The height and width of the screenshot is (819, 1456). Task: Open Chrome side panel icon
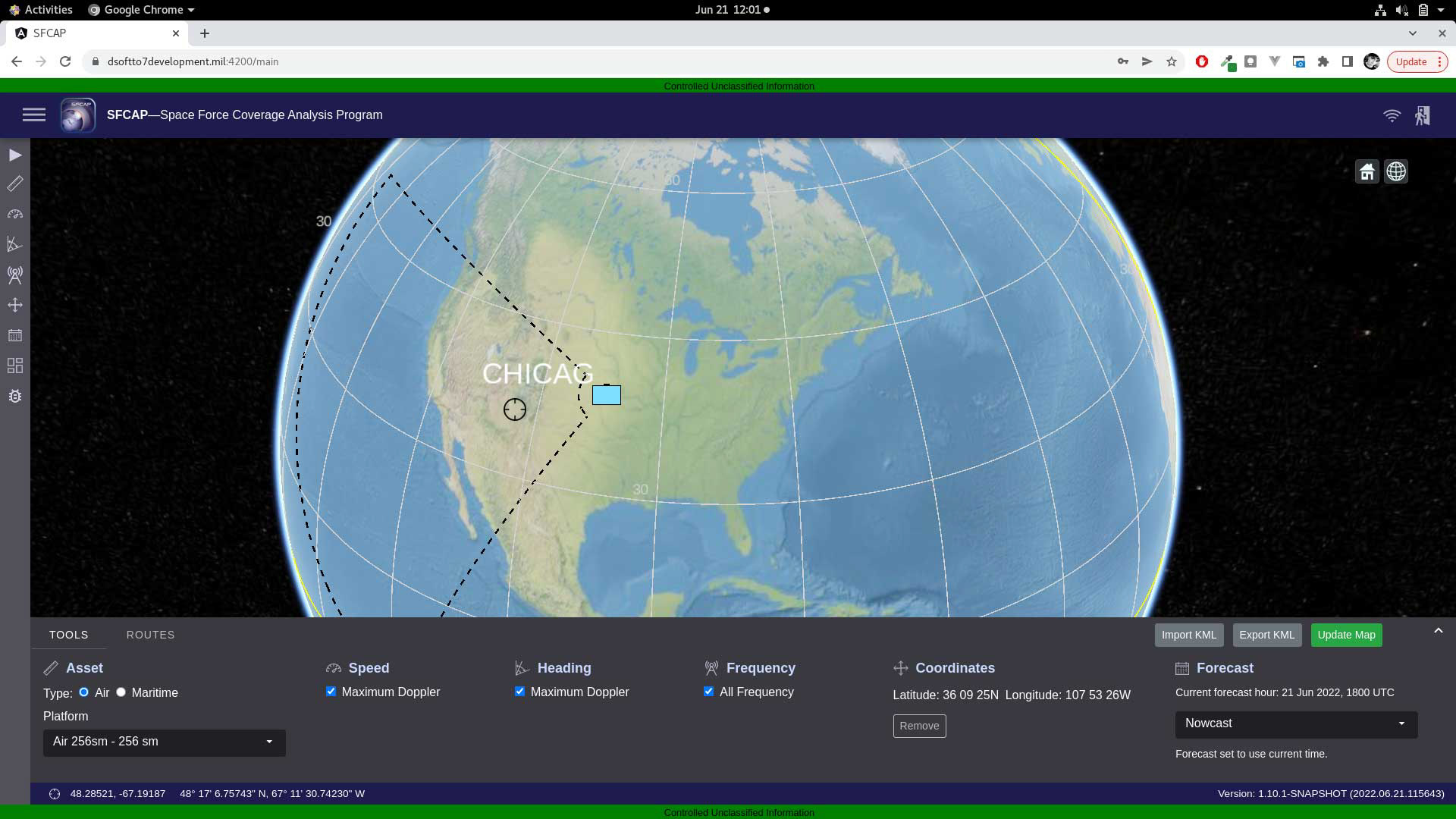click(1348, 61)
